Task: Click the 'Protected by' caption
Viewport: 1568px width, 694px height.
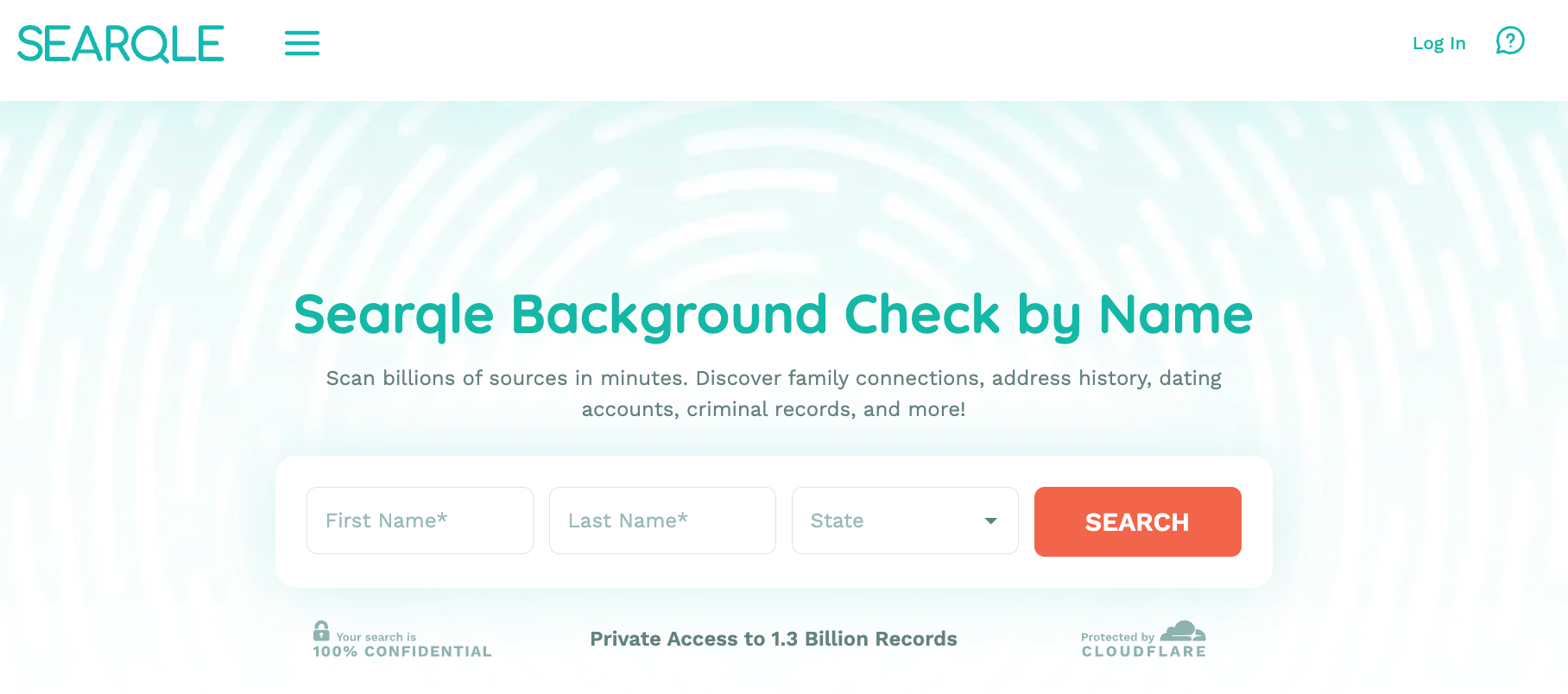Action: [x=1117, y=637]
